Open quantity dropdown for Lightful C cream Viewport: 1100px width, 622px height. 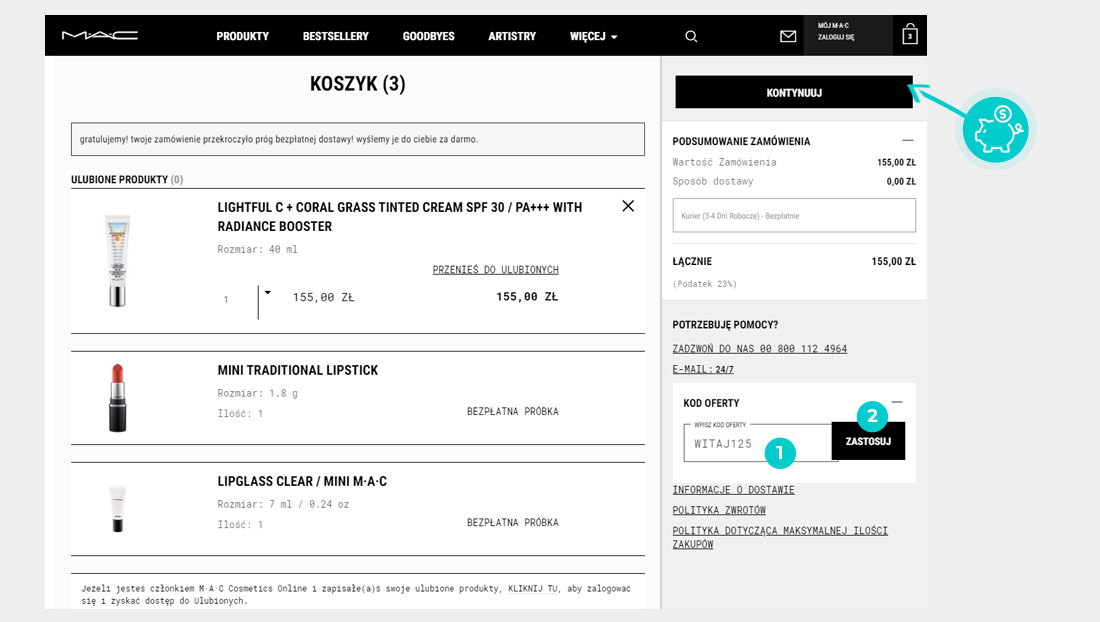coord(267,293)
